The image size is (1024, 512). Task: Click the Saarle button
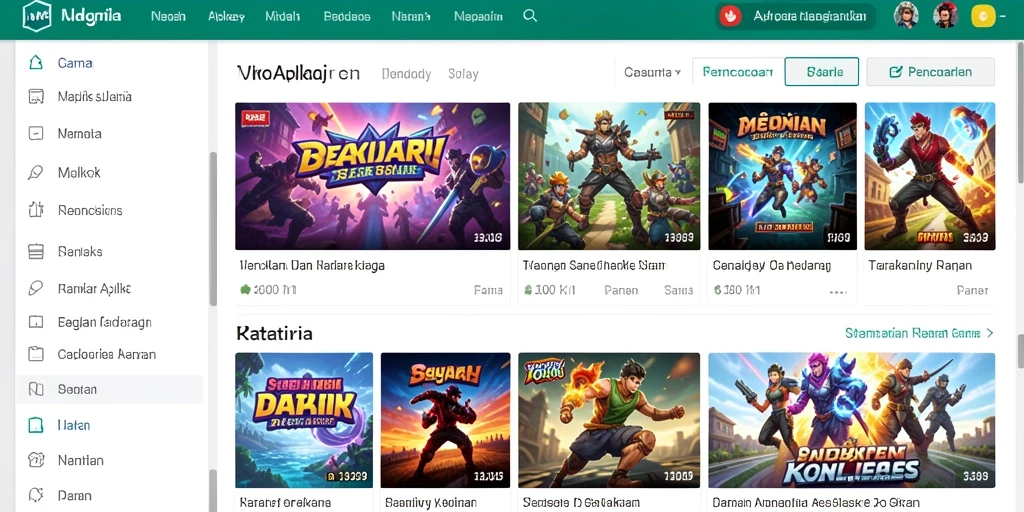(x=822, y=72)
